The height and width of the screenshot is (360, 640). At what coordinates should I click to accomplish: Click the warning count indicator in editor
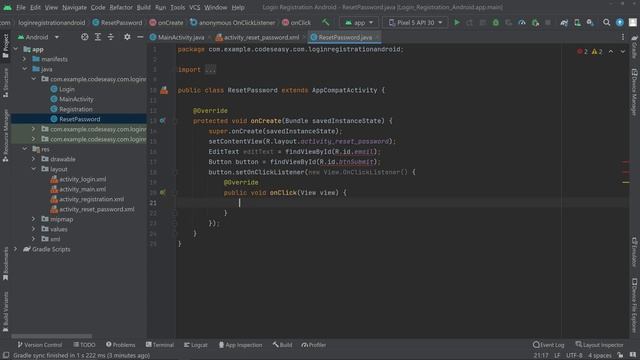(597, 51)
